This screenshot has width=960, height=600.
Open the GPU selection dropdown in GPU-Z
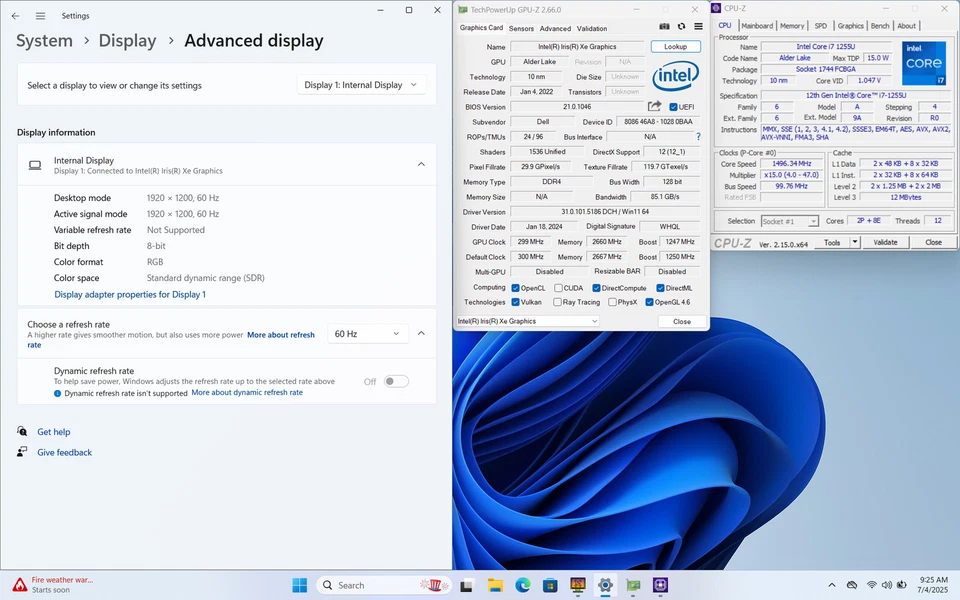528,321
